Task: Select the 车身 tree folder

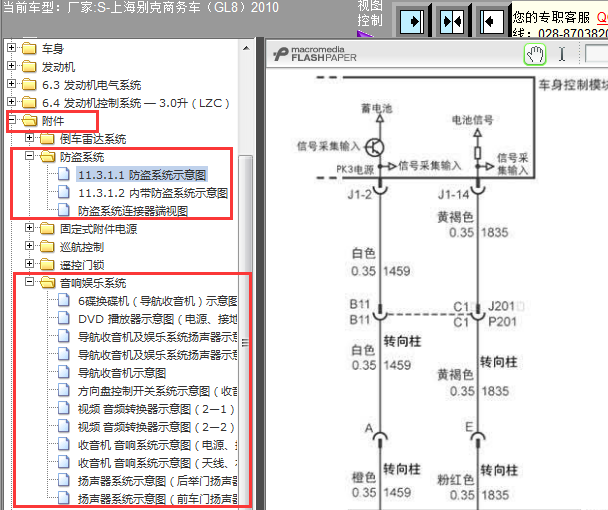Action: (53, 49)
